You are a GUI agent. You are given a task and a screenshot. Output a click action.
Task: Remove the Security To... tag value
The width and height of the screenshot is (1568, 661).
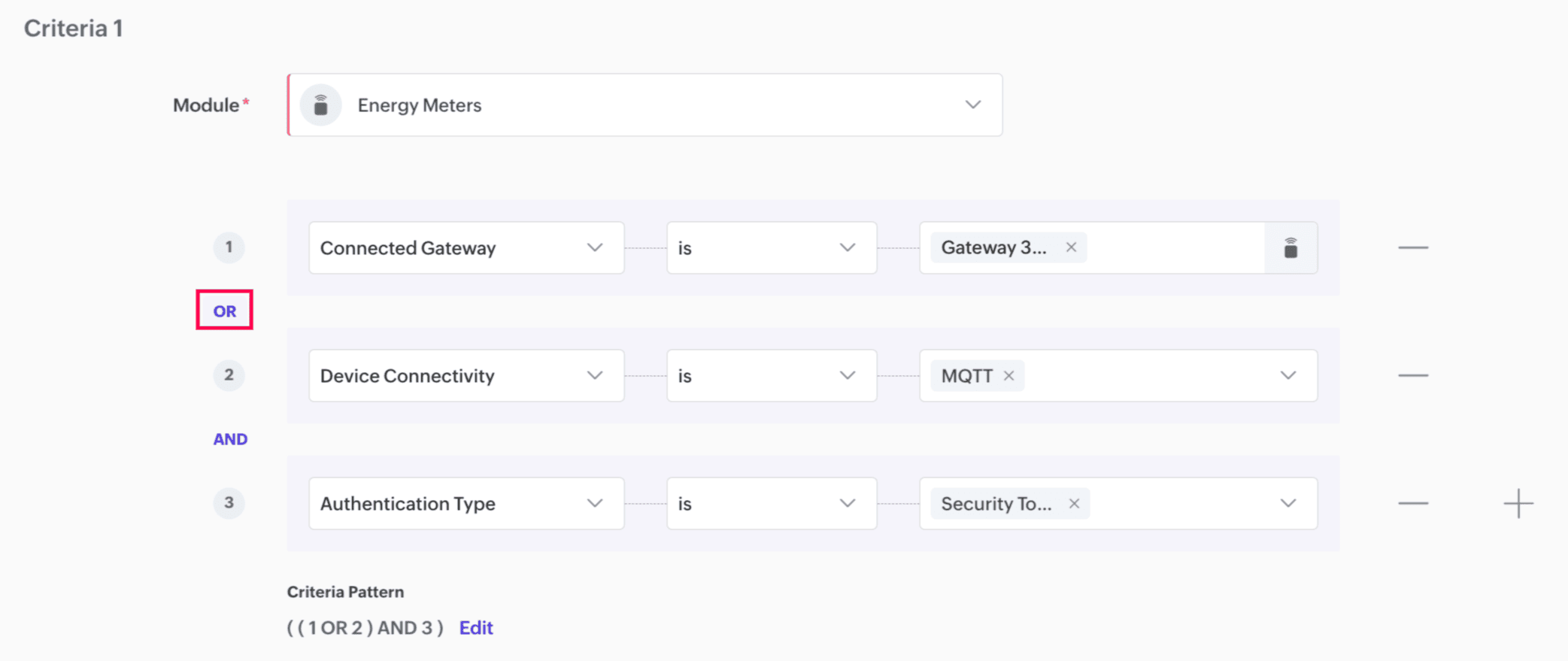pyautogui.click(x=1074, y=503)
